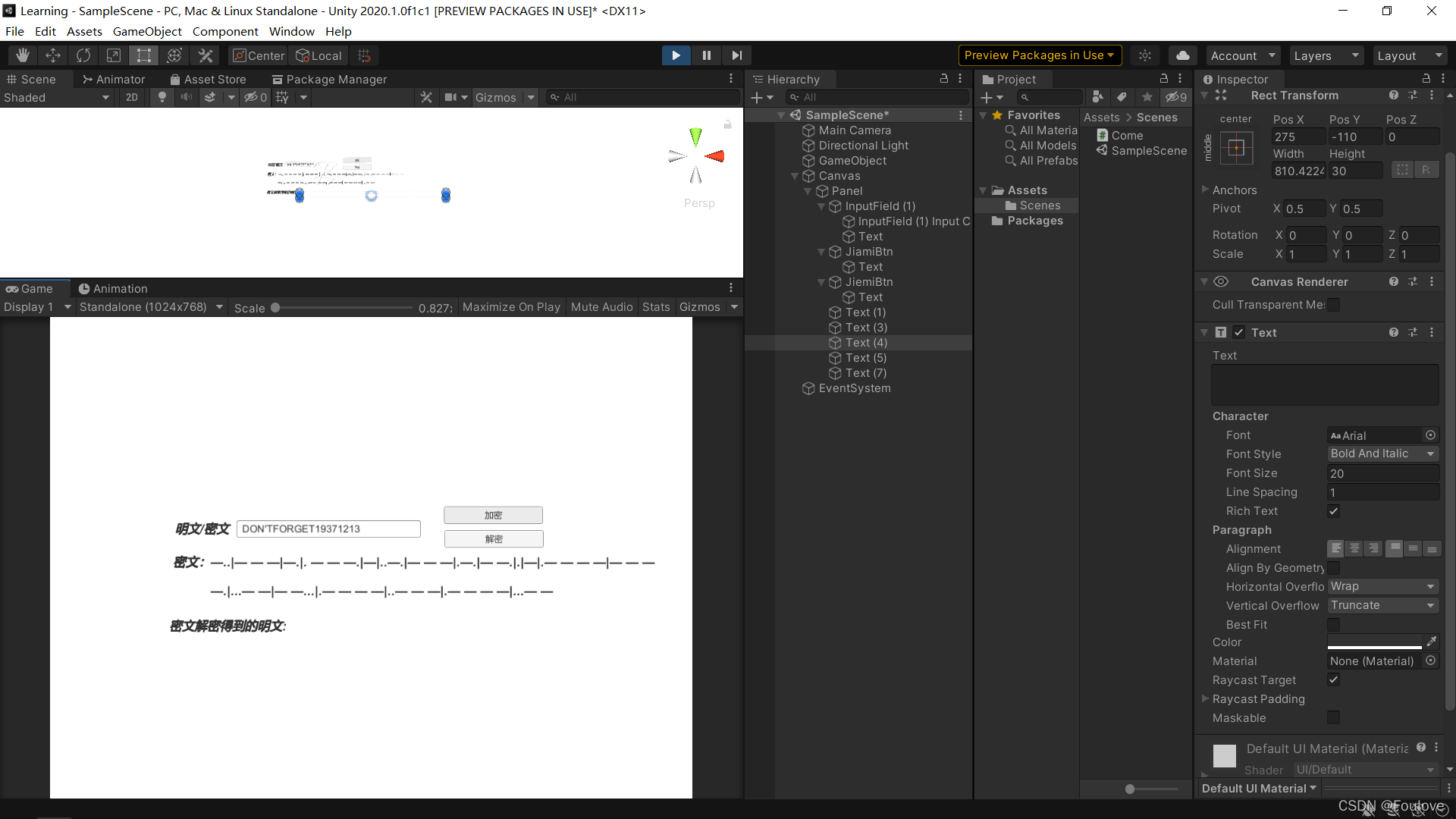1456x819 pixels.
Task: Select the Rect Transform tool
Action: (x=144, y=55)
